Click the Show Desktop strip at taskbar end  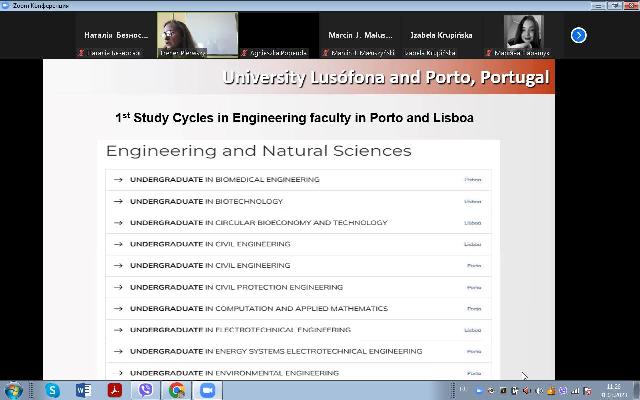tap(636, 391)
